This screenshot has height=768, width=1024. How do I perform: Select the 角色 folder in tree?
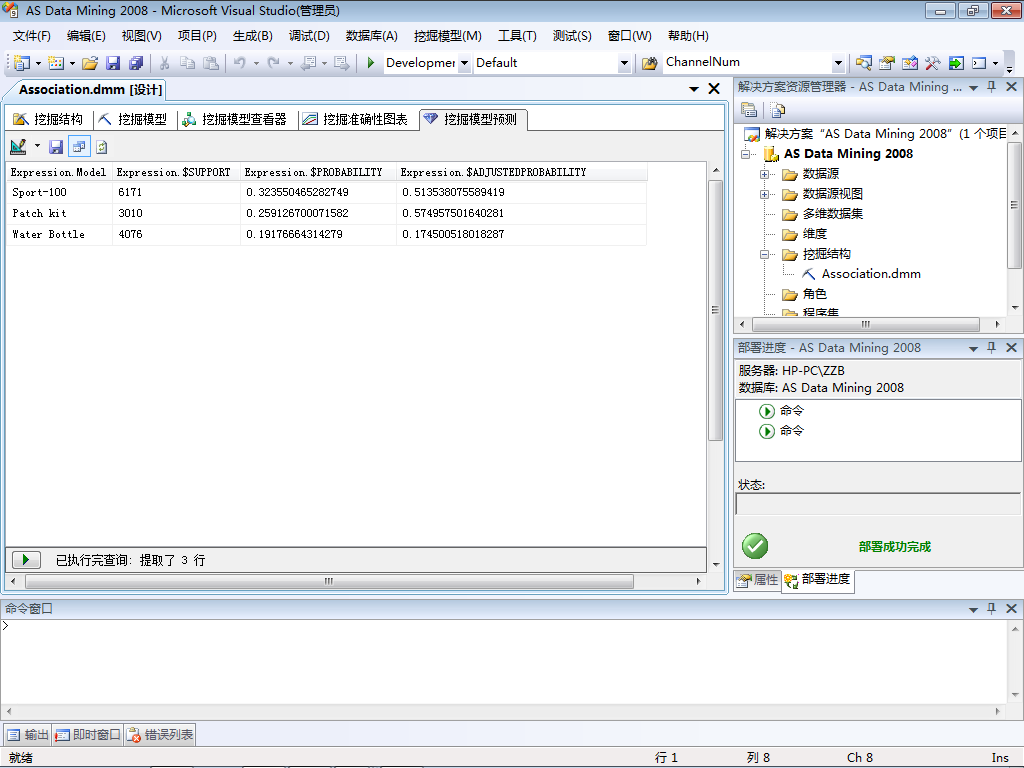point(814,294)
